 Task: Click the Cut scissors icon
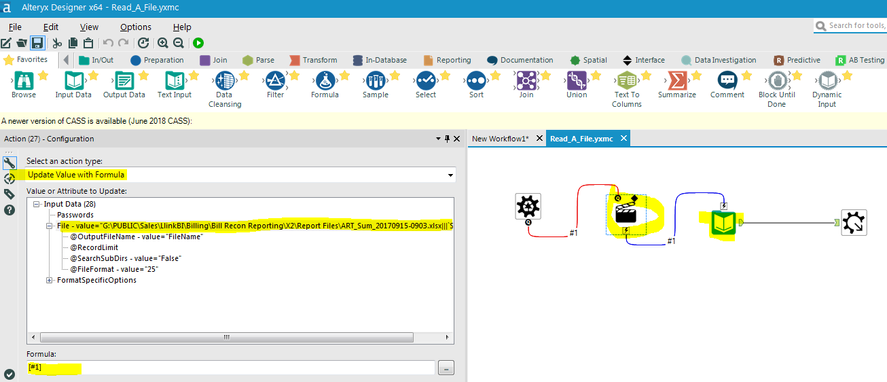pyautogui.click(x=57, y=43)
